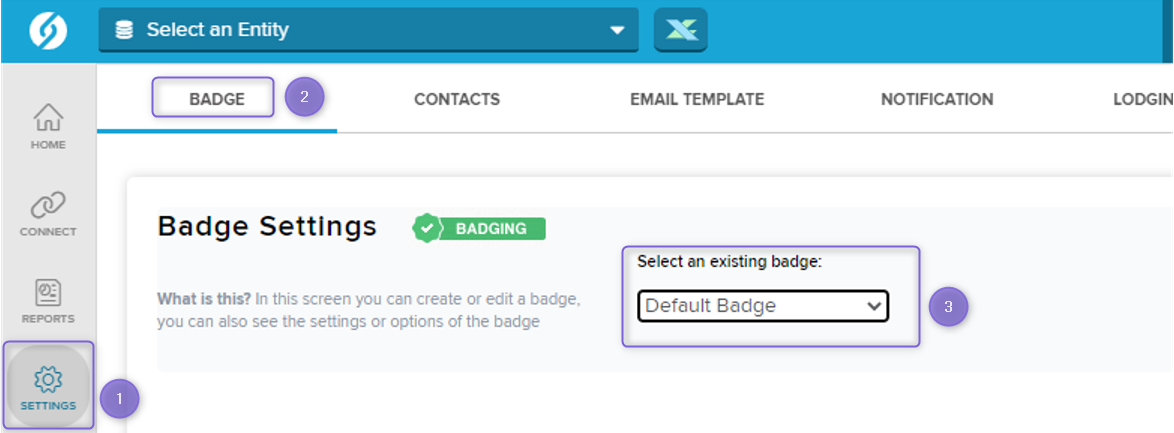The image size is (1174, 433).
Task: Click the purple step 2 marker
Action: 304,98
